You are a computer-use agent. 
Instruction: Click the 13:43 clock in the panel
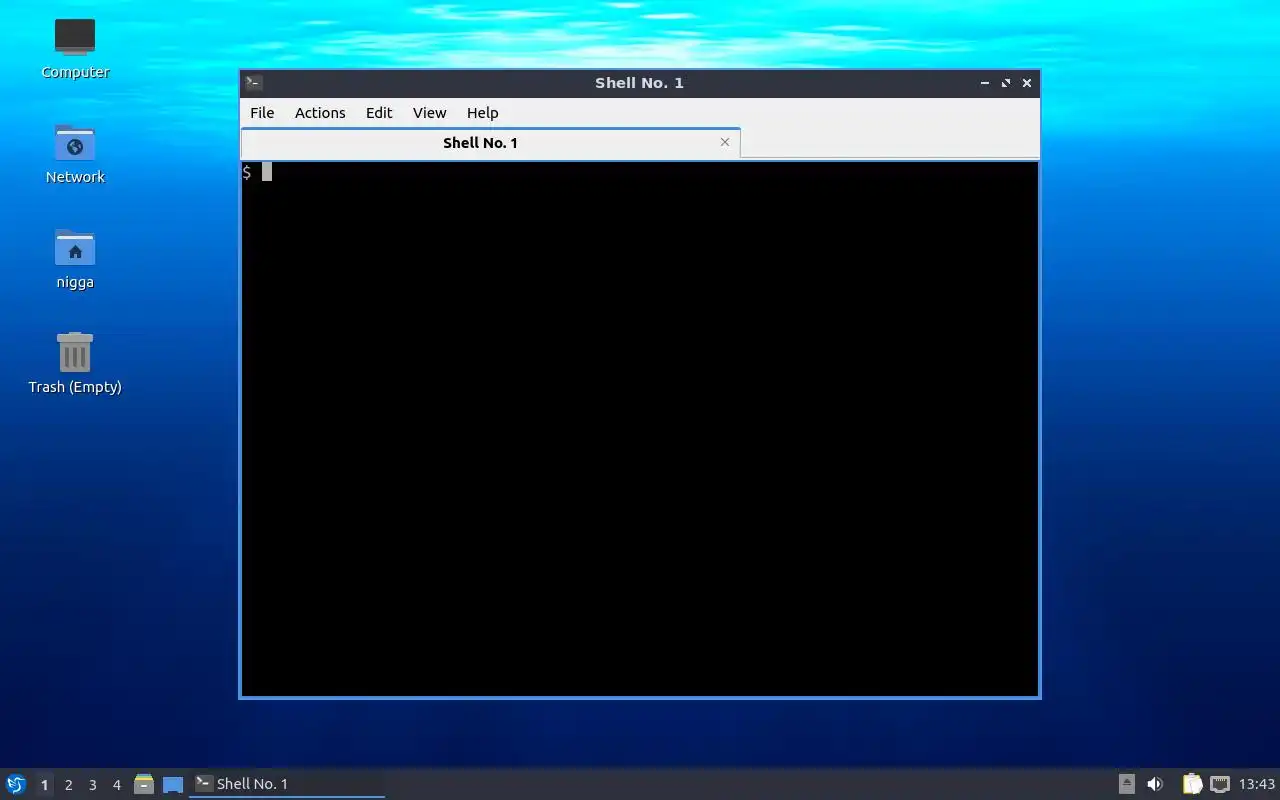tap(1257, 784)
